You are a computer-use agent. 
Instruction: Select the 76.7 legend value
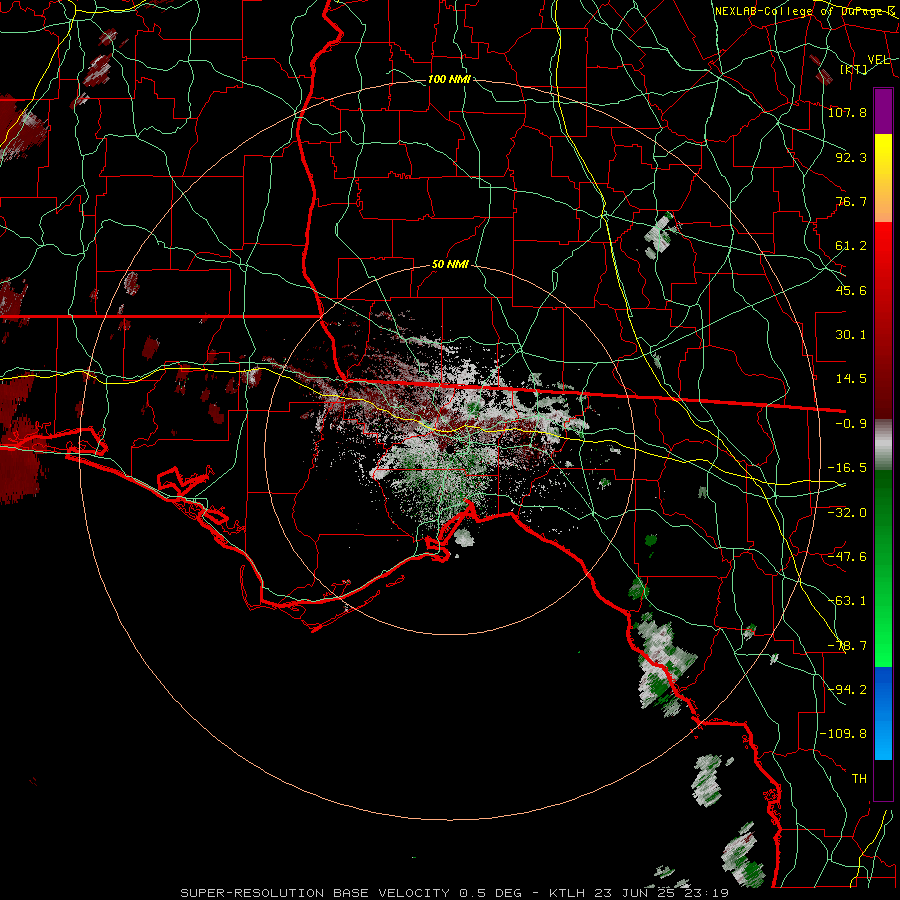click(x=851, y=201)
